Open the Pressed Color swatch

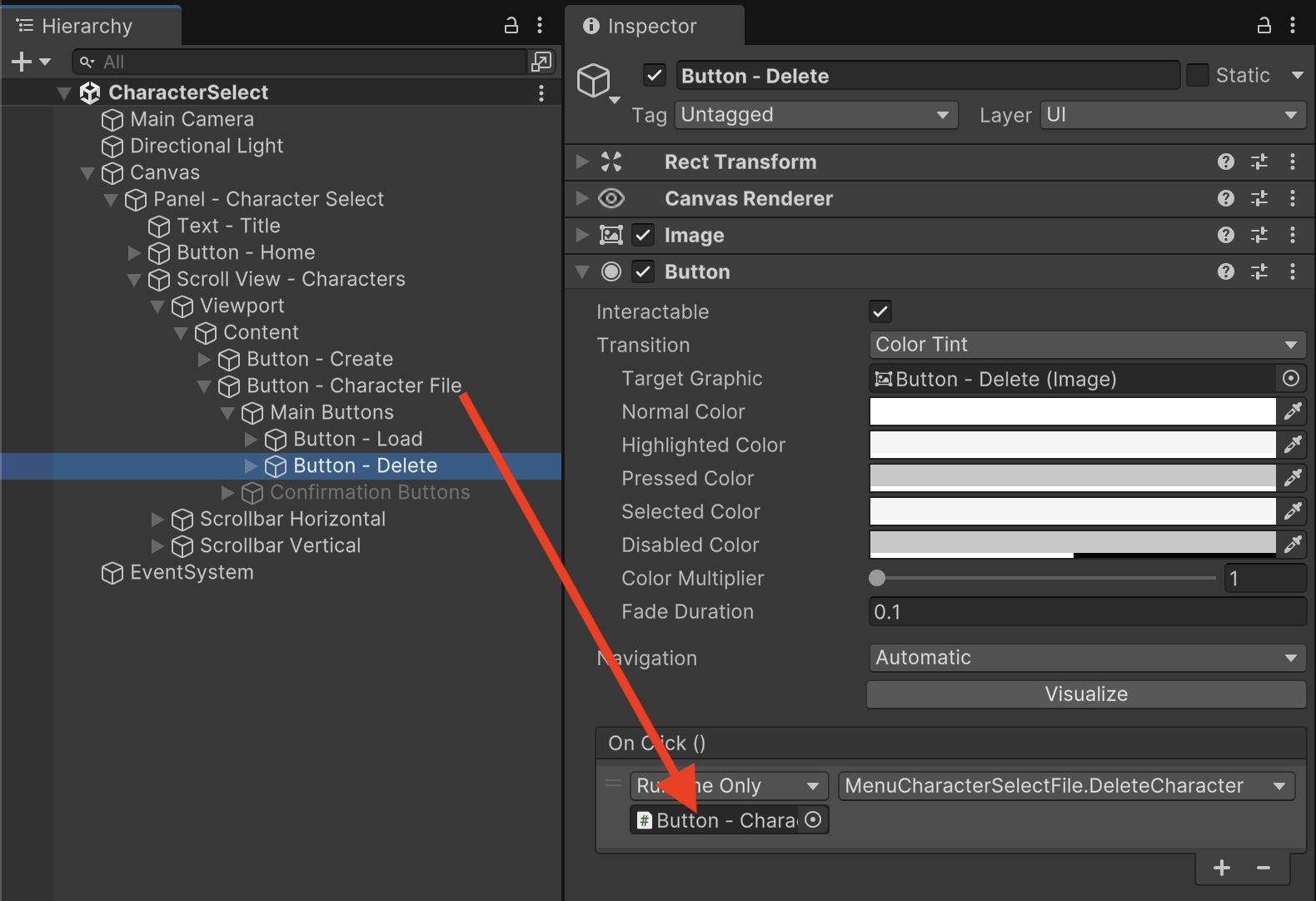click(1072, 478)
